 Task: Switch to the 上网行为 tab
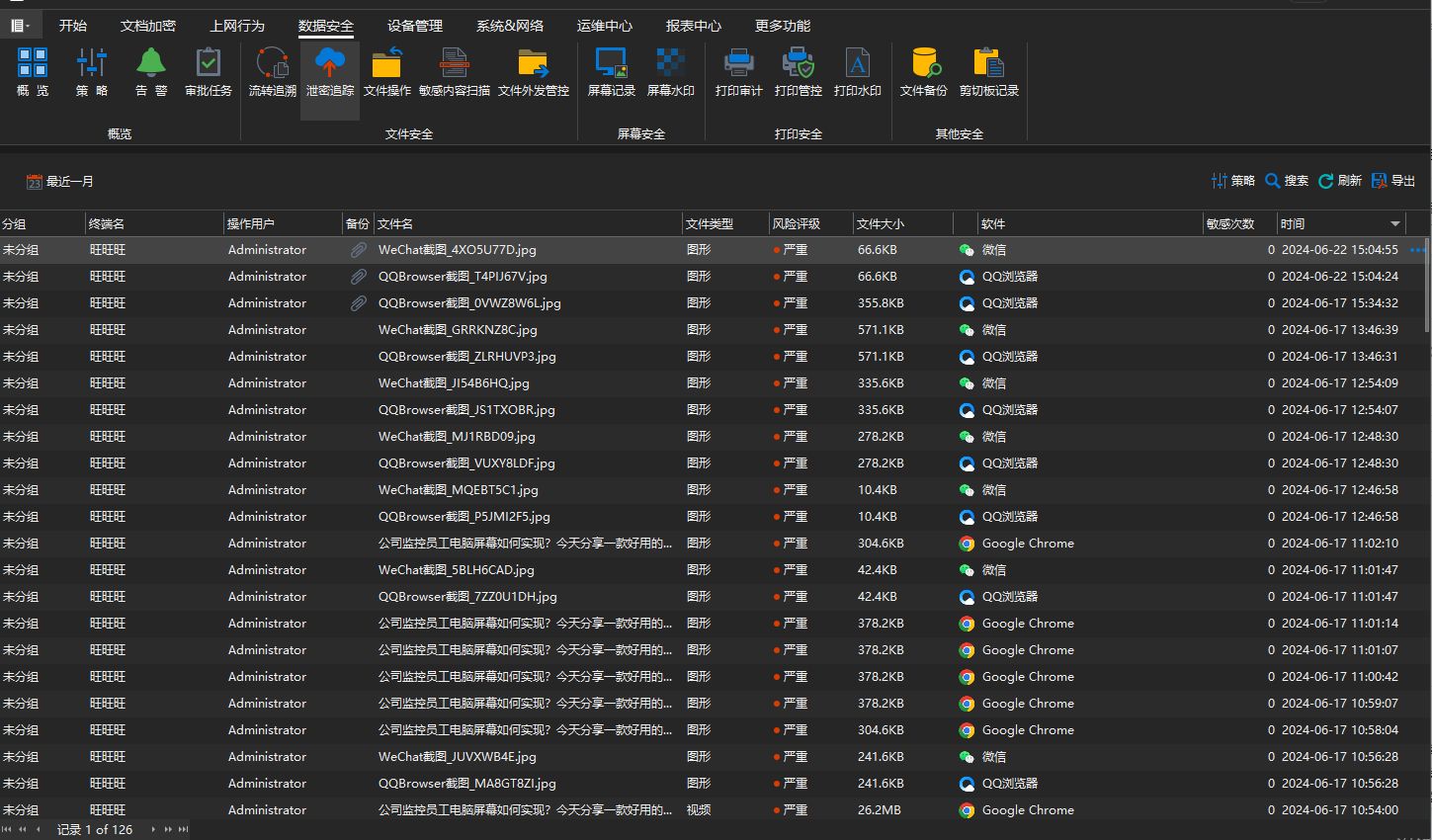point(237,26)
